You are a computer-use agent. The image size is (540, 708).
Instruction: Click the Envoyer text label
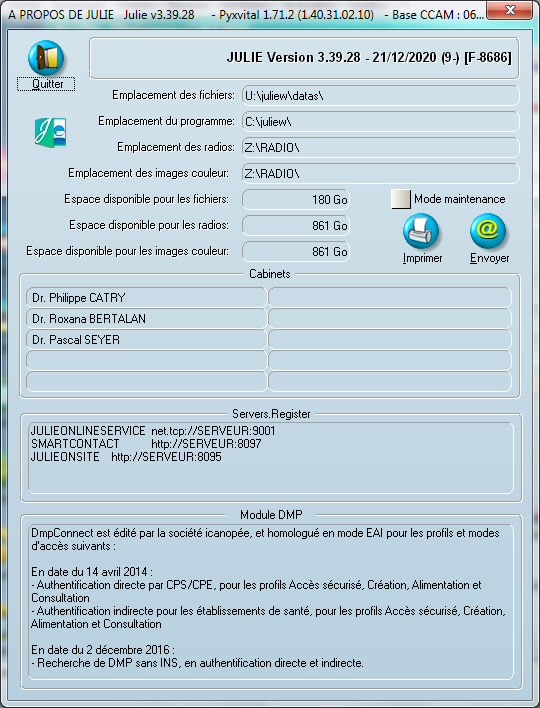489,258
